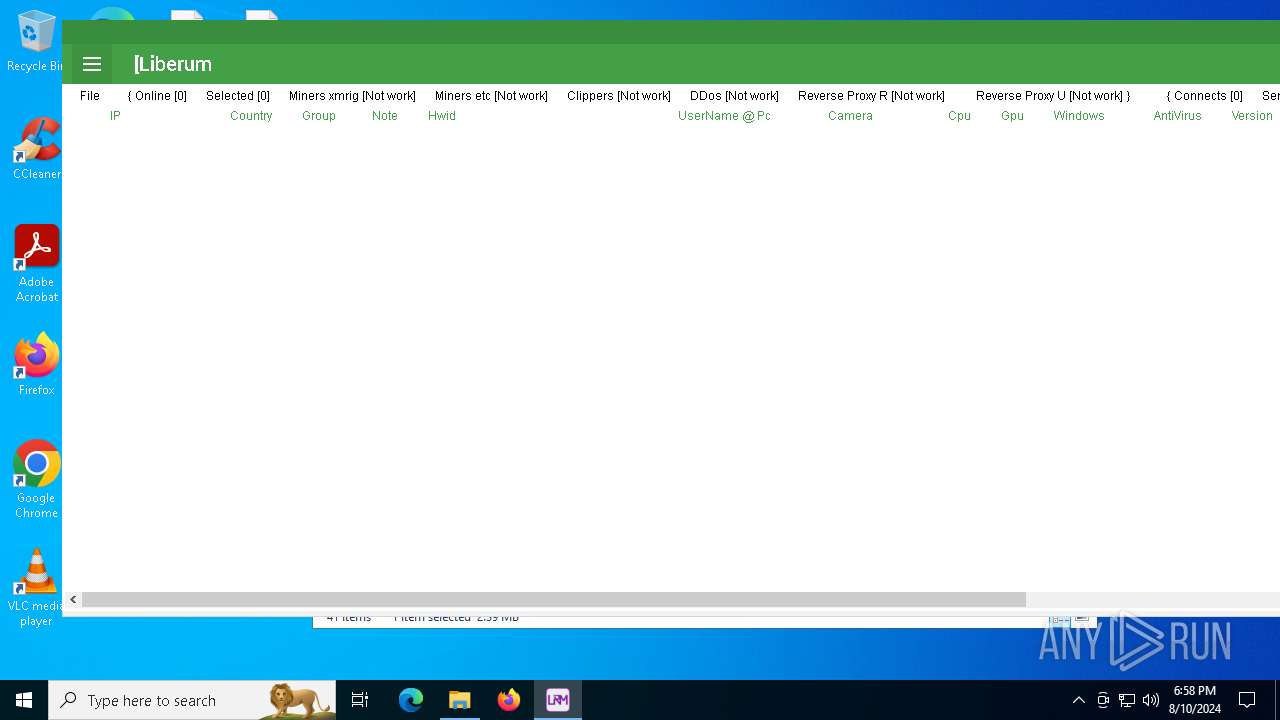Open Miners xmrig [Not work] menu
Screen dimensions: 1280x720
click(352, 96)
